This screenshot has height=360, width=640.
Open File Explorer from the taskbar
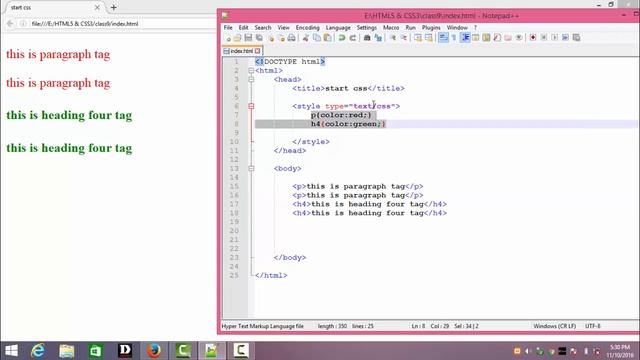67,351
